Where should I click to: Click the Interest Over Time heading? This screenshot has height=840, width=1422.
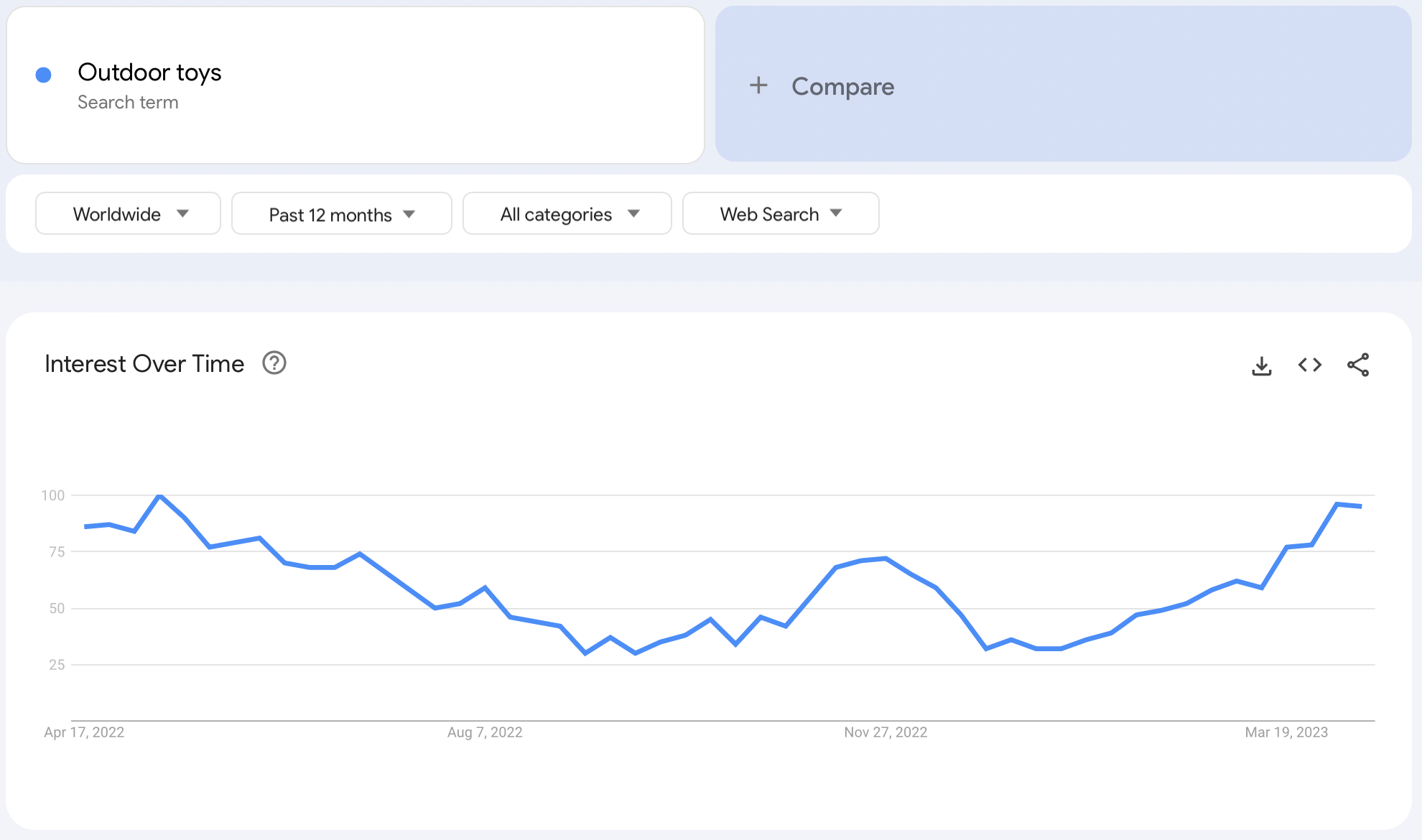tap(144, 364)
